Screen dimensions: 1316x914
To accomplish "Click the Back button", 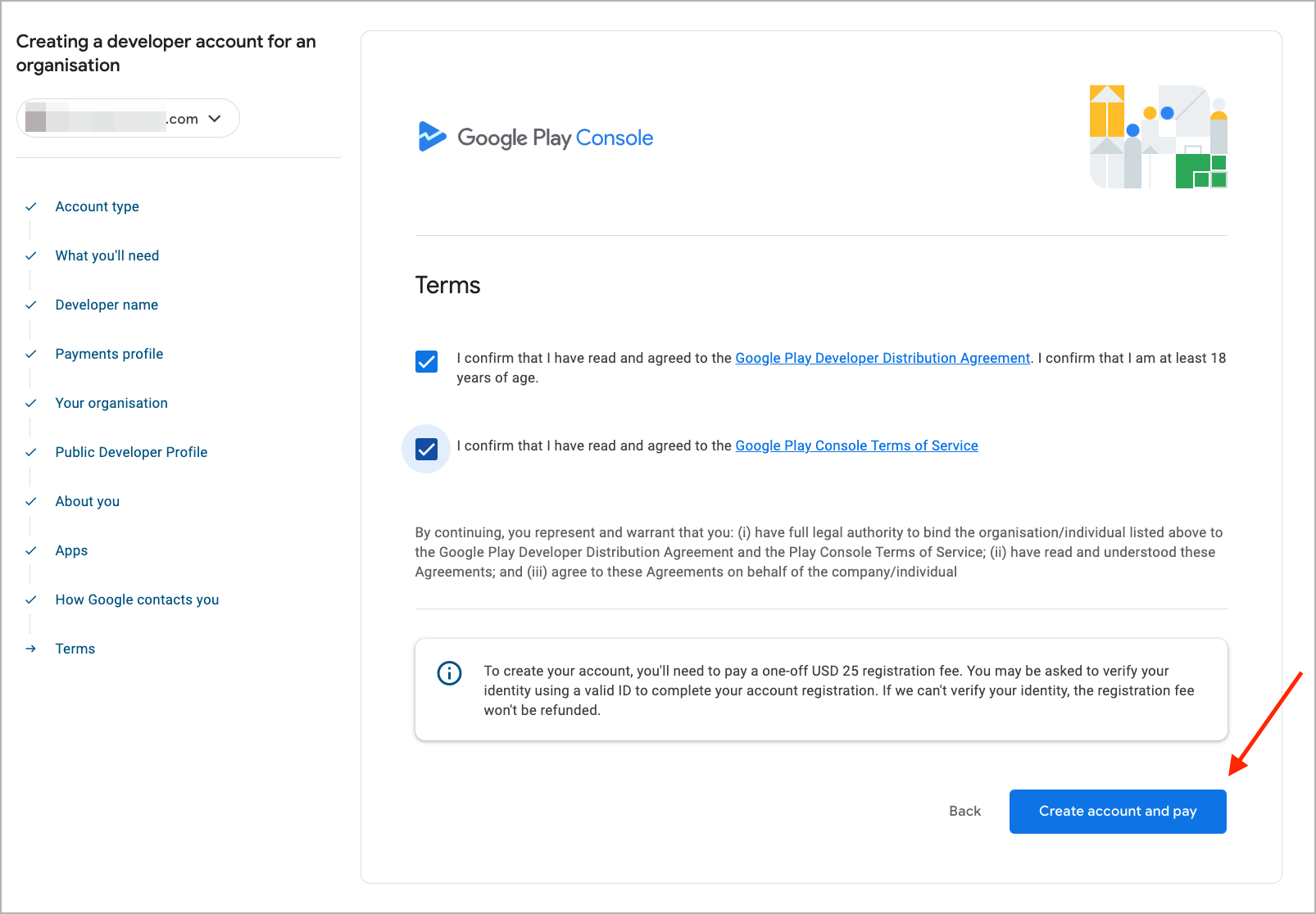I will coord(964,811).
